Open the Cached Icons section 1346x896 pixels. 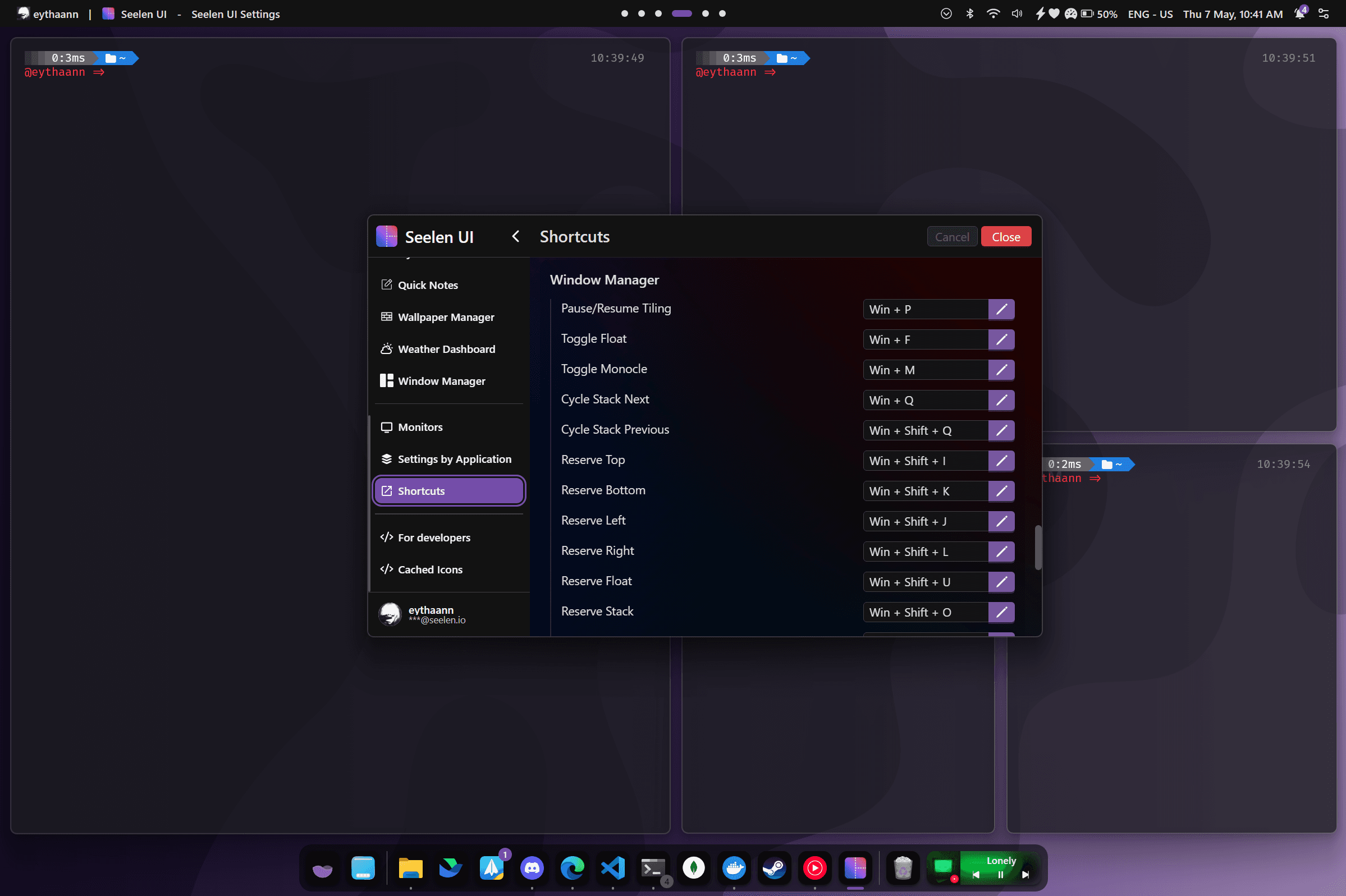pyautogui.click(x=448, y=569)
